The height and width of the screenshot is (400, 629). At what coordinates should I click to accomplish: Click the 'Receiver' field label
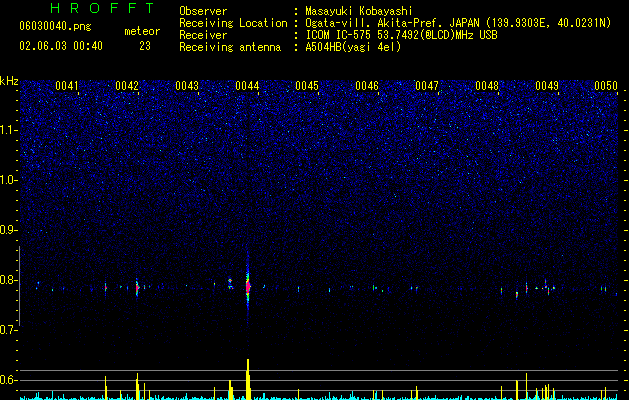point(203,35)
